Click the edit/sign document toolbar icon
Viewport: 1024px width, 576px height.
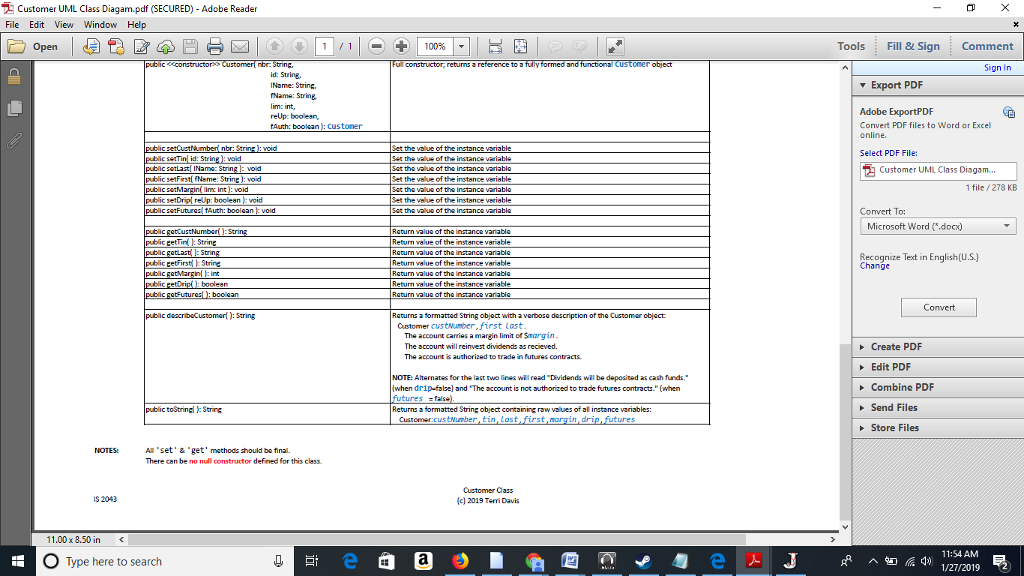[x=141, y=46]
